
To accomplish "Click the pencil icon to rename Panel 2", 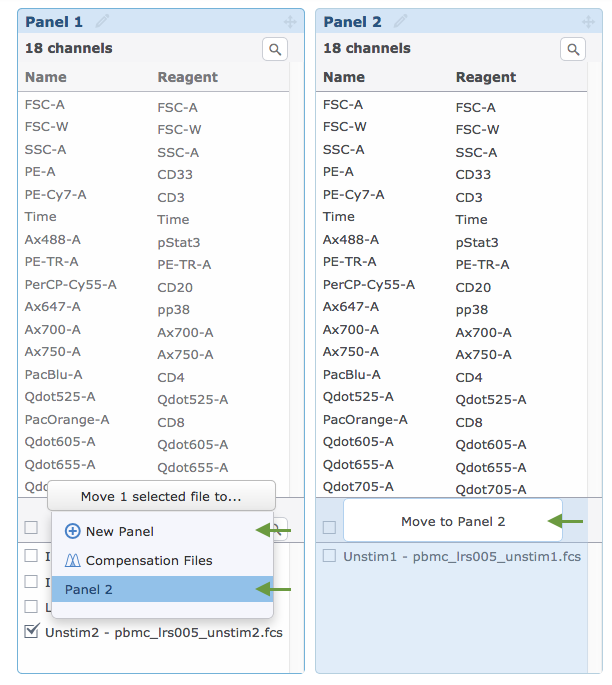I will [x=400, y=21].
